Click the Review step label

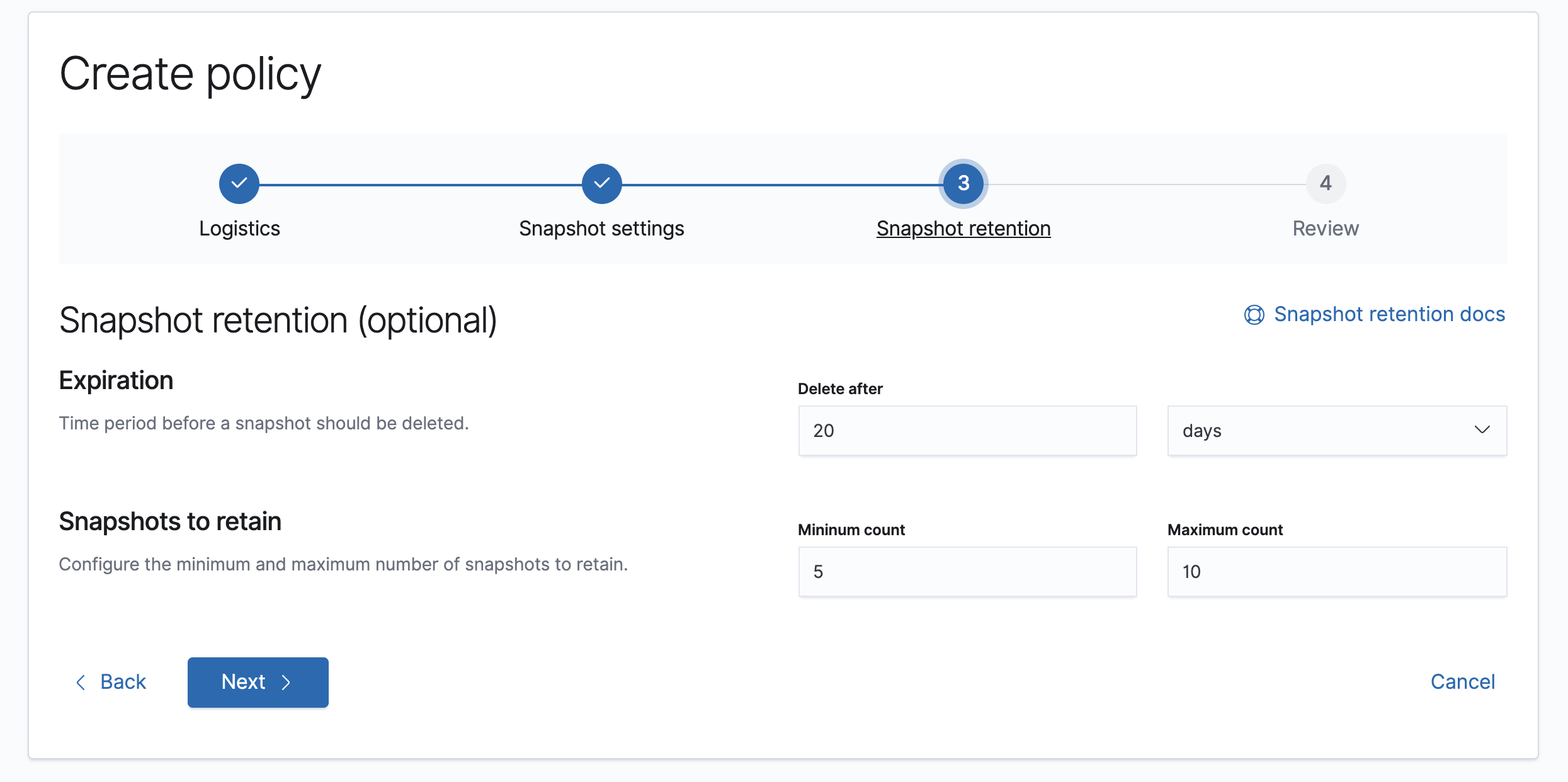pos(1326,229)
